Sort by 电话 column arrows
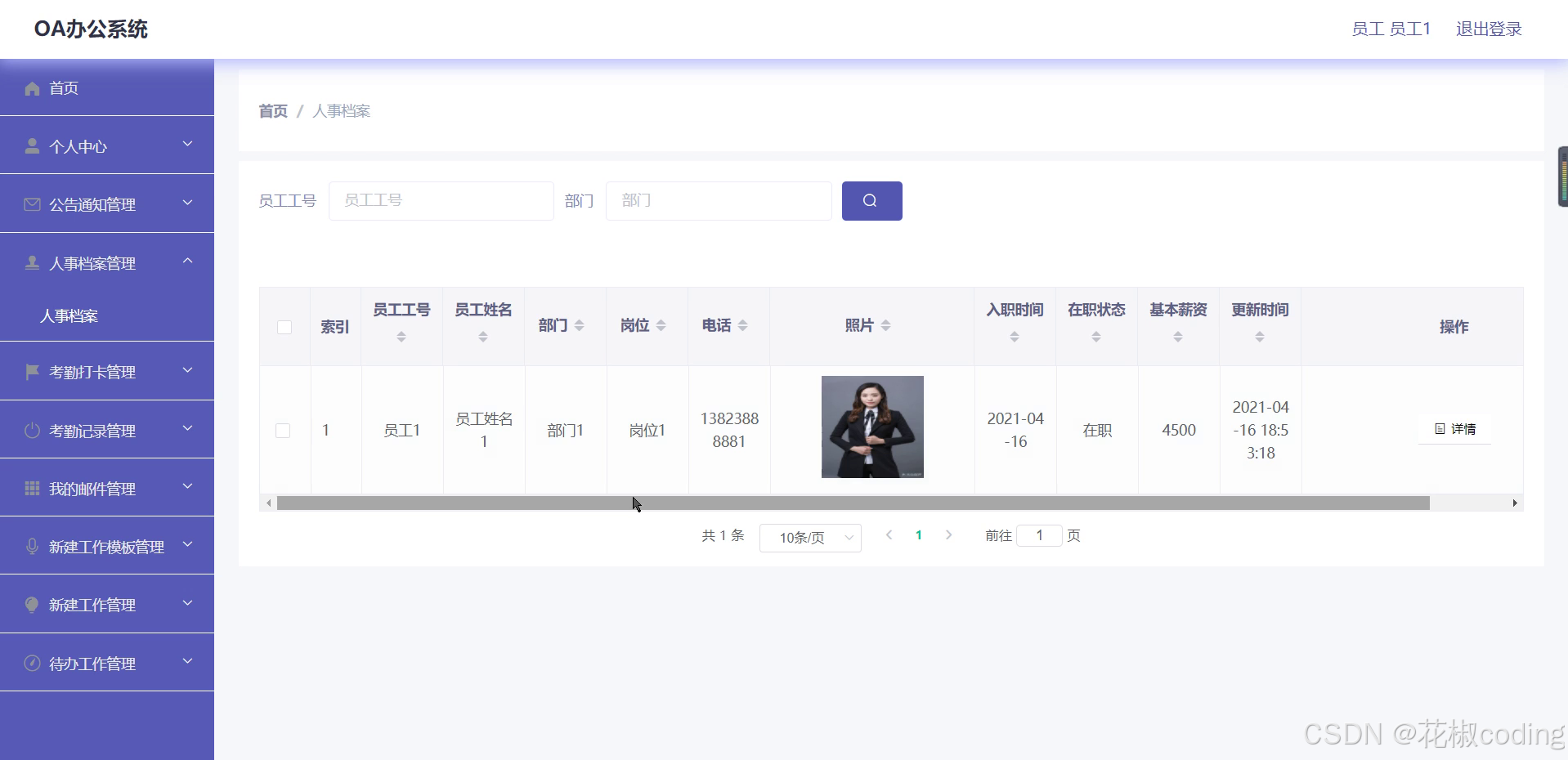 pyautogui.click(x=743, y=325)
